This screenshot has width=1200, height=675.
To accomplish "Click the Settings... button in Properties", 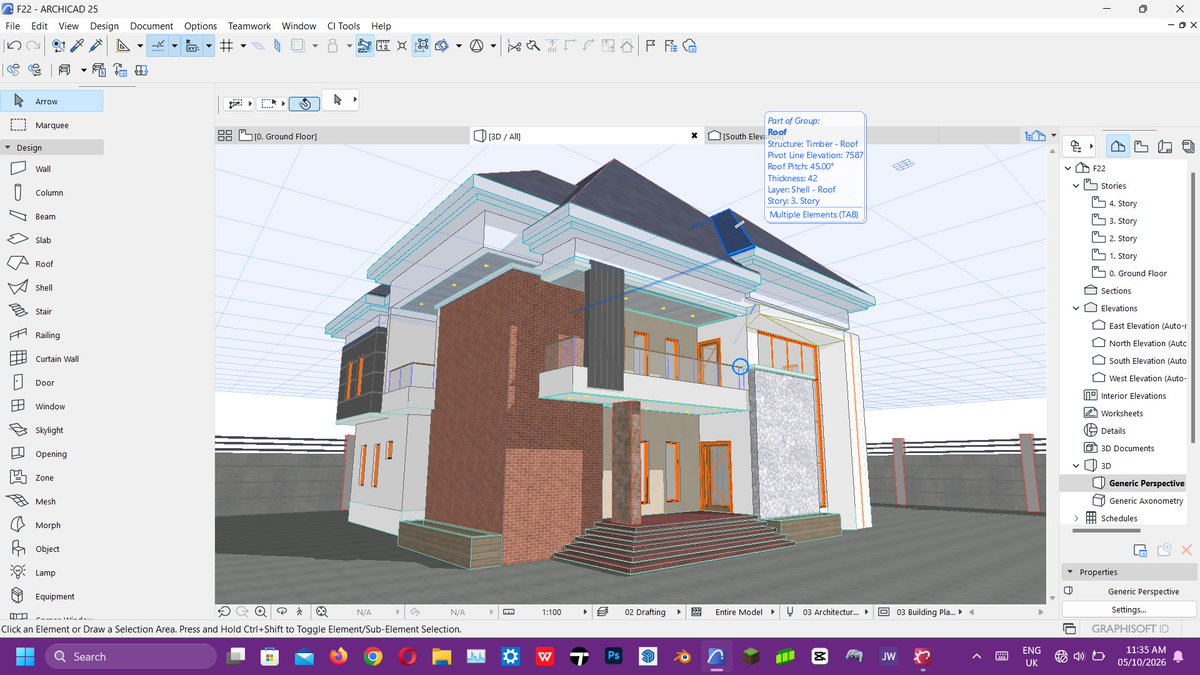I will click(x=1128, y=609).
